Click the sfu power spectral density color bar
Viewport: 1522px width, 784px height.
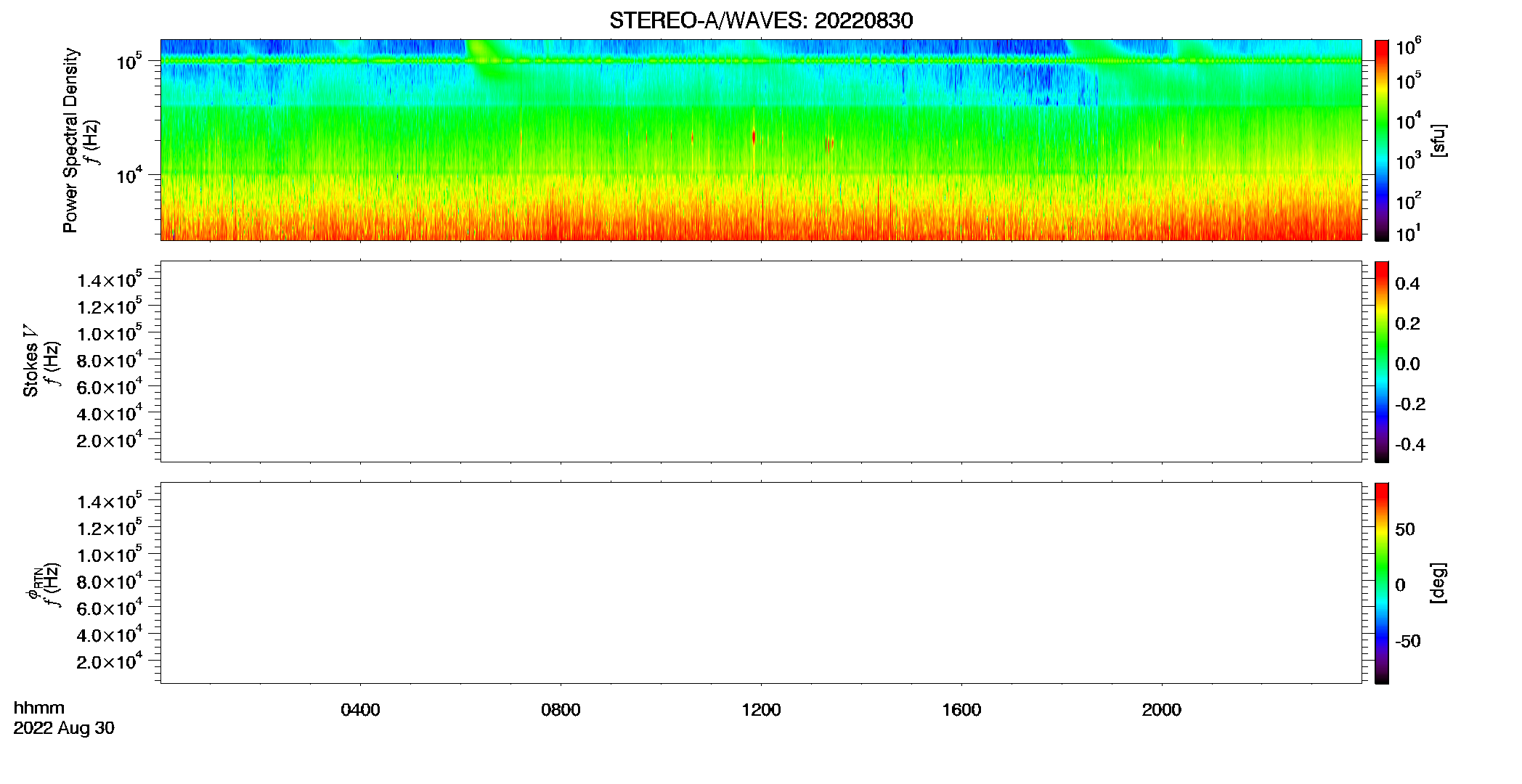[1381, 139]
